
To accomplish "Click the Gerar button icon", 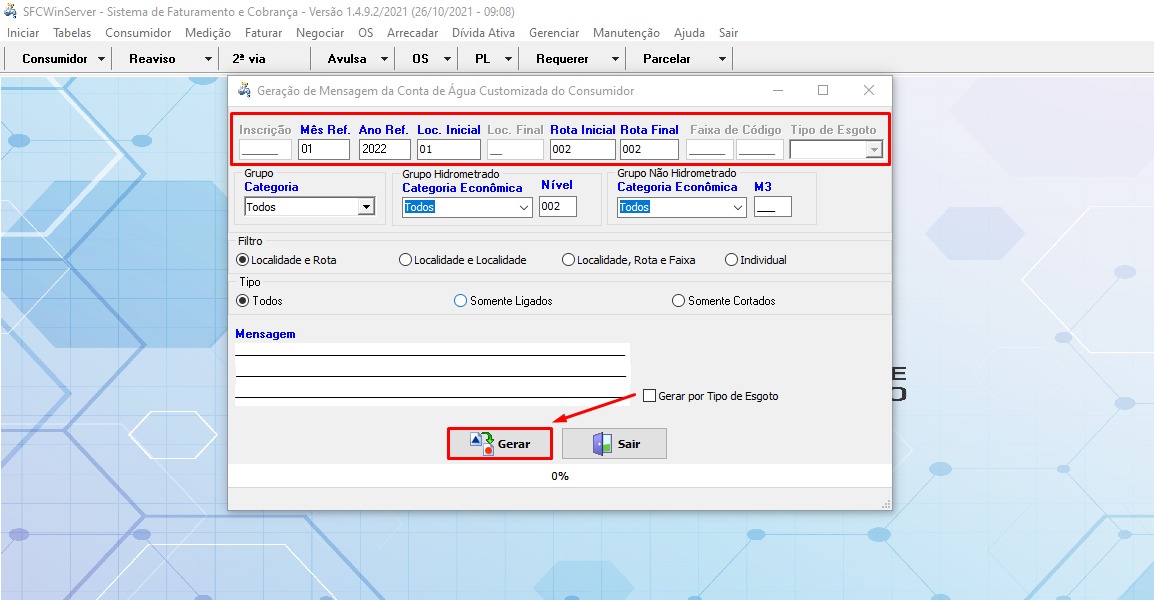I will (482, 444).
